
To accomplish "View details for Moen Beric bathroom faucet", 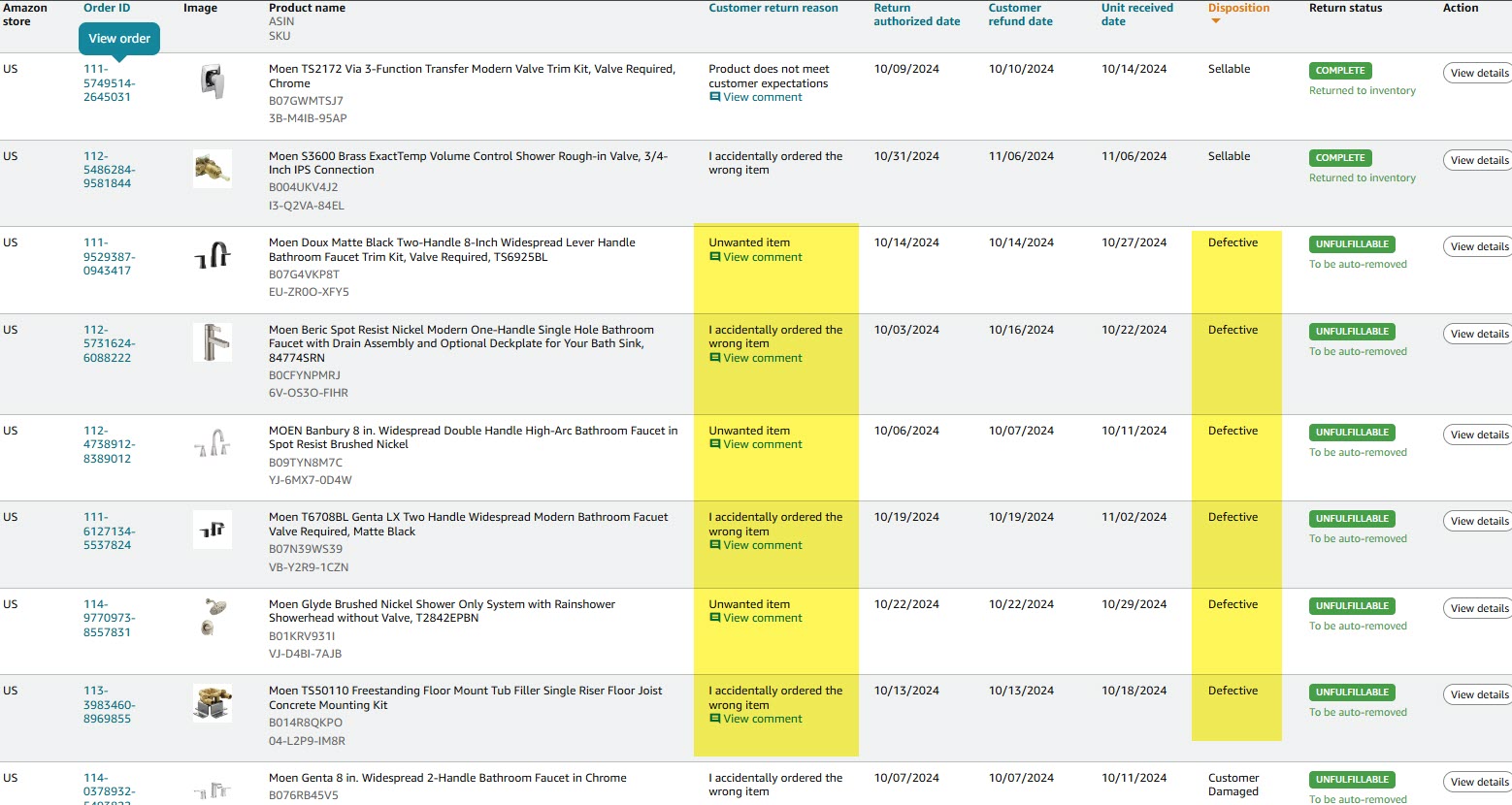I will (x=1478, y=334).
